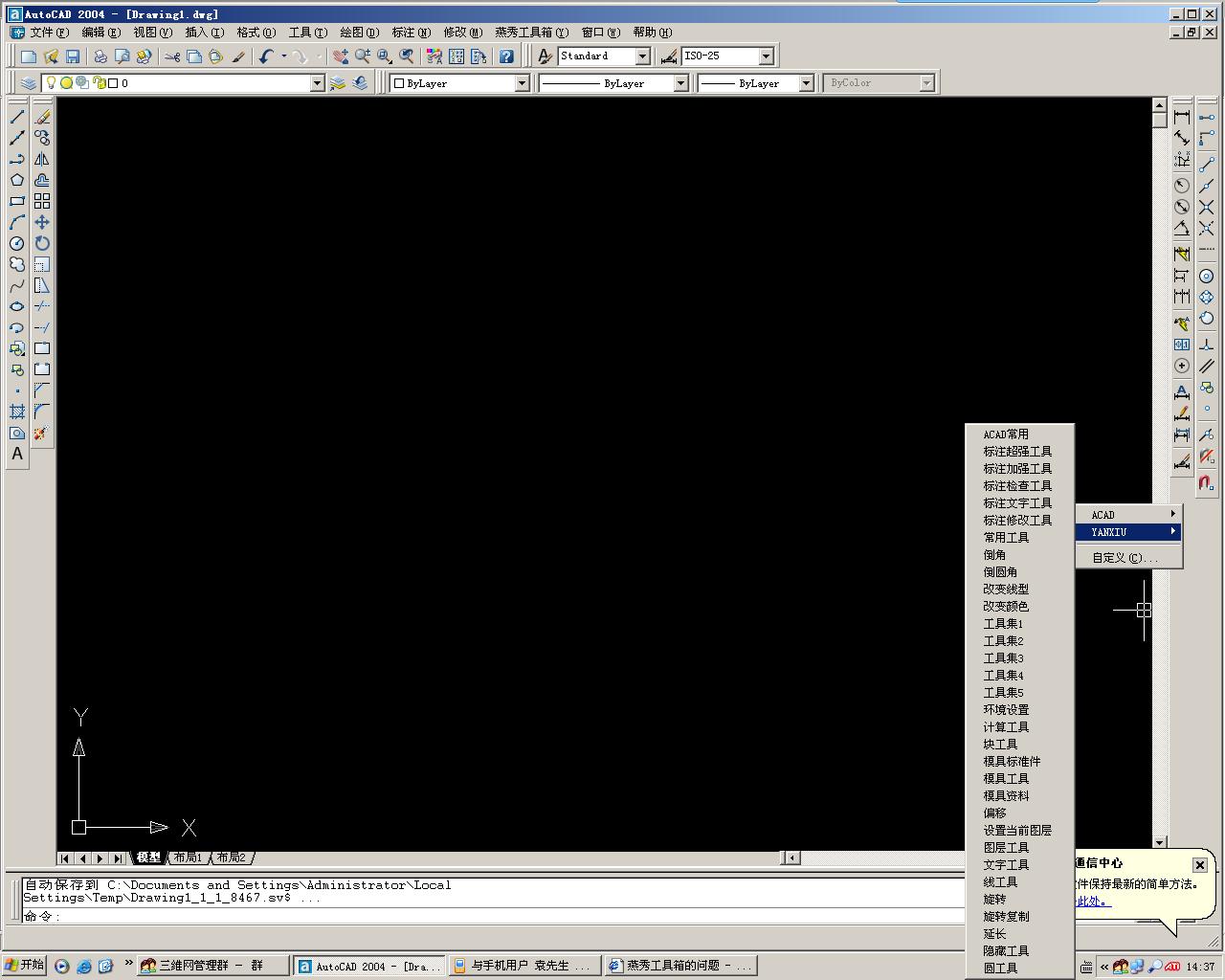Image resolution: width=1225 pixels, height=980 pixels.
Task: Select Snap to Center icon
Action: tap(1207, 277)
